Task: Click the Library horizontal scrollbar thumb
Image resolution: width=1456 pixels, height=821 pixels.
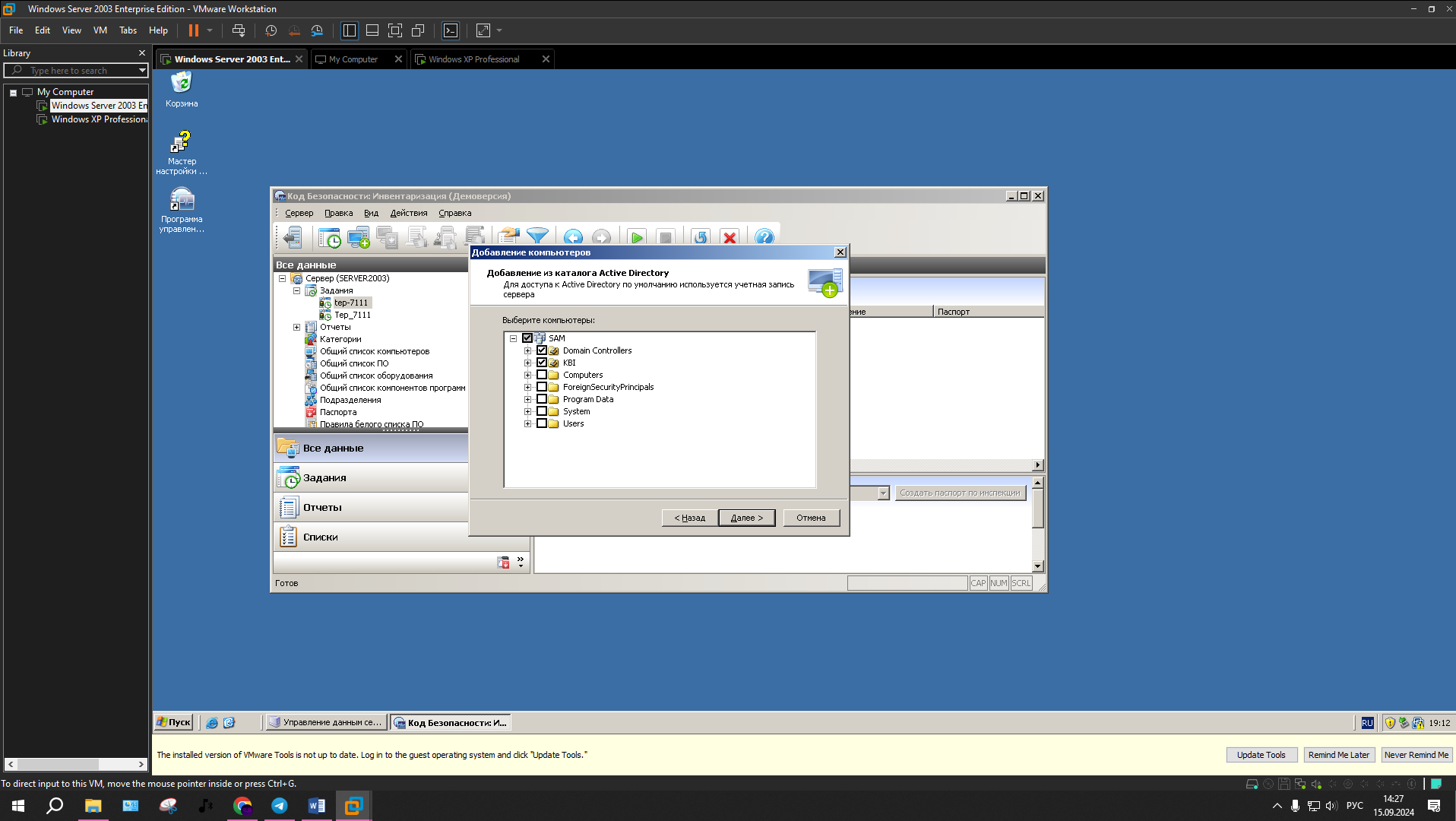Action: pyautogui.click(x=58, y=764)
